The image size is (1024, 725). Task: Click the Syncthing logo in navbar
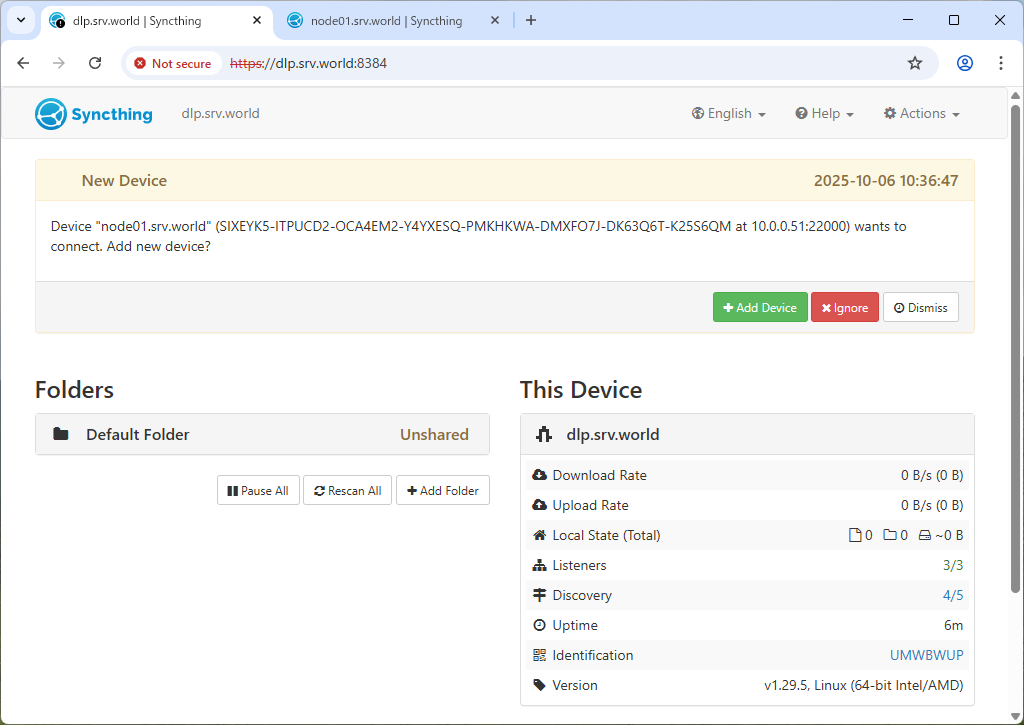click(x=94, y=114)
